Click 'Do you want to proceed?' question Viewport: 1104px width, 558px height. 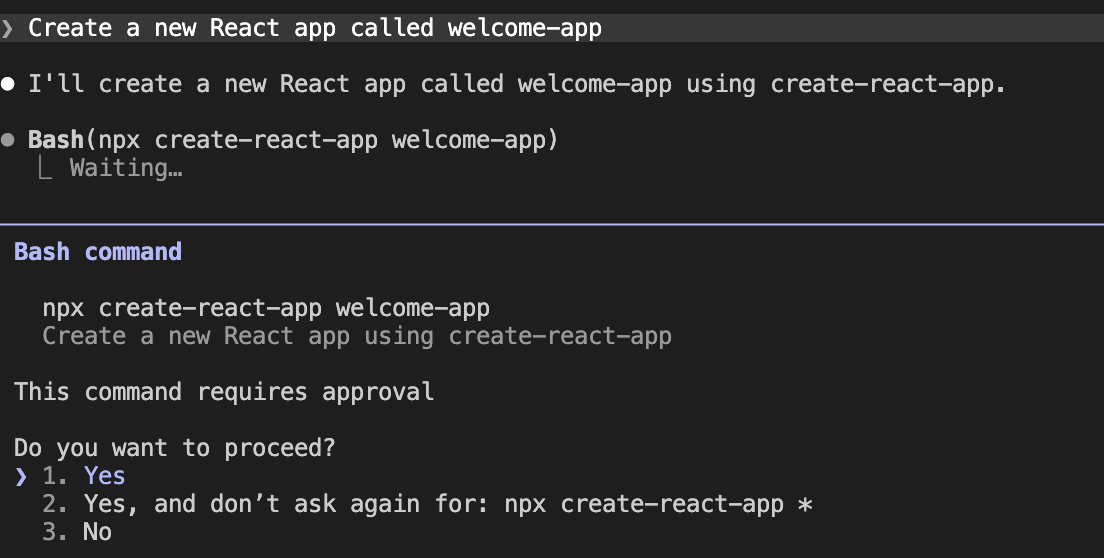coord(175,448)
